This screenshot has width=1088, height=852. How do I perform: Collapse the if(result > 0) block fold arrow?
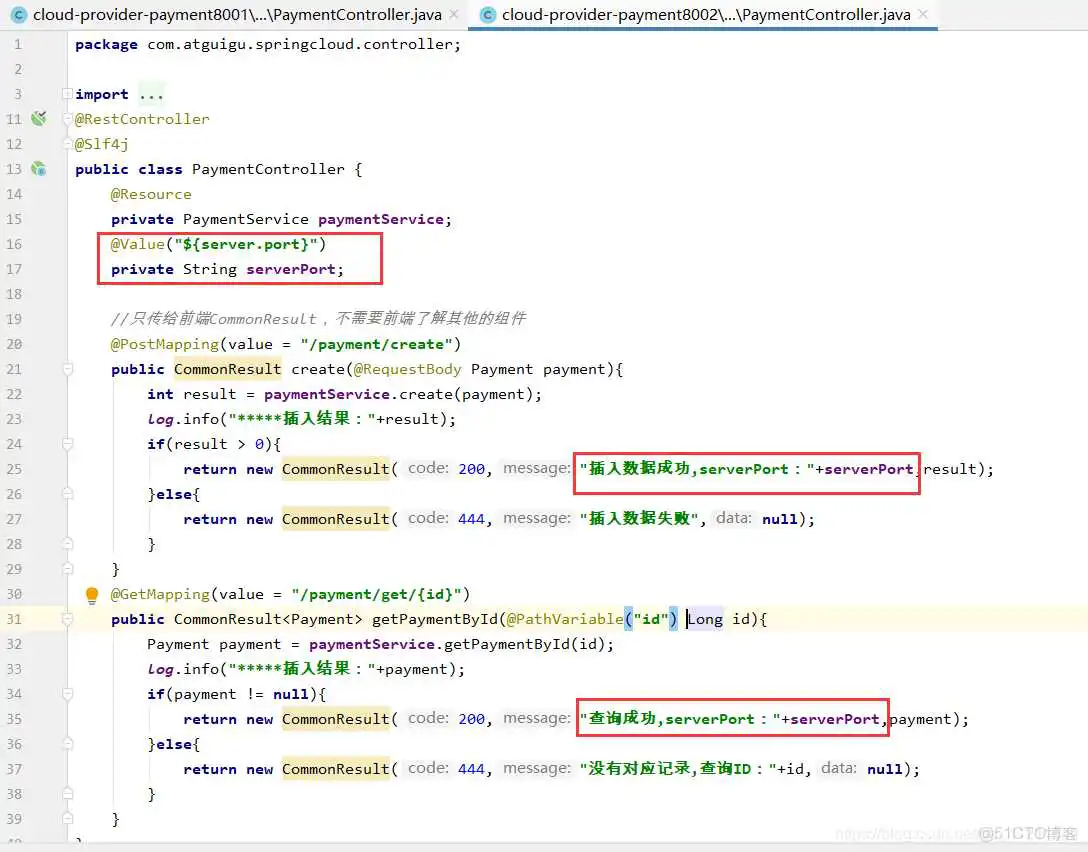pos(66,443)
